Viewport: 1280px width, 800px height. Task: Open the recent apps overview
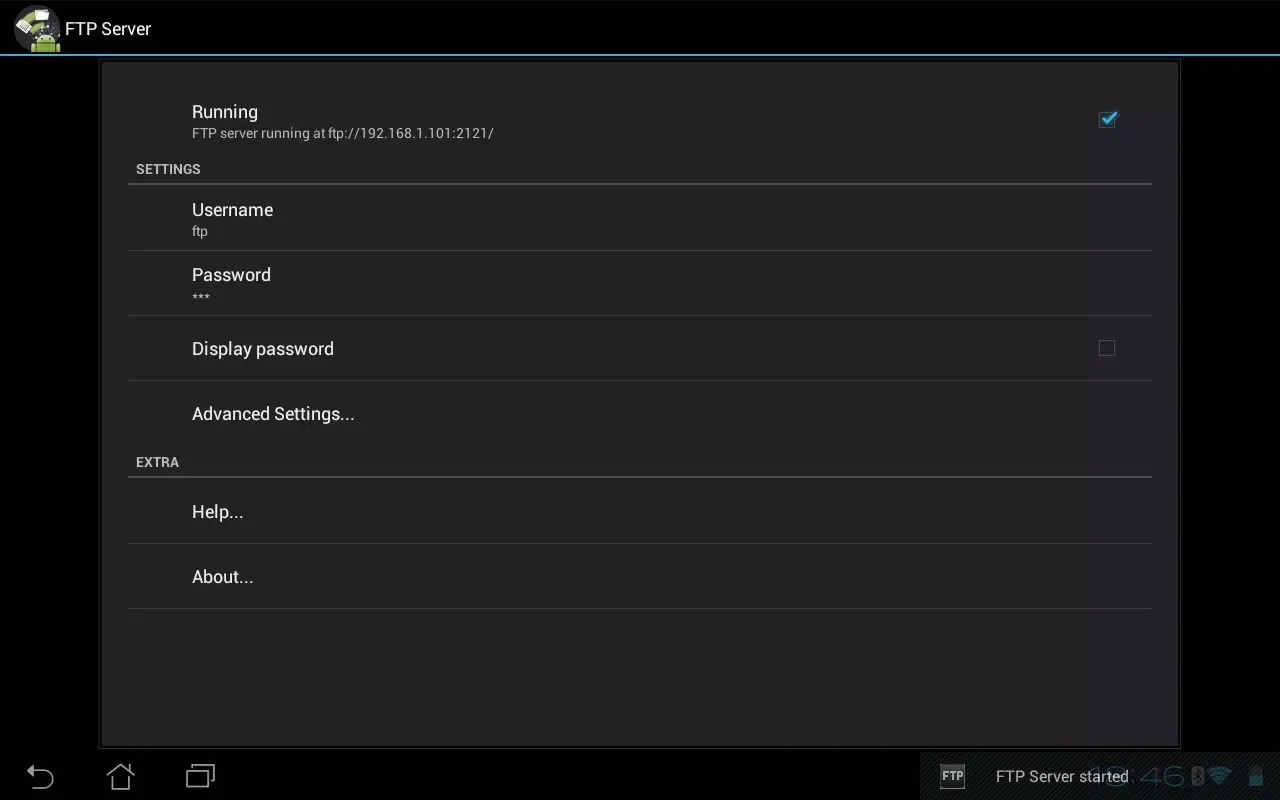click(200, 776)
